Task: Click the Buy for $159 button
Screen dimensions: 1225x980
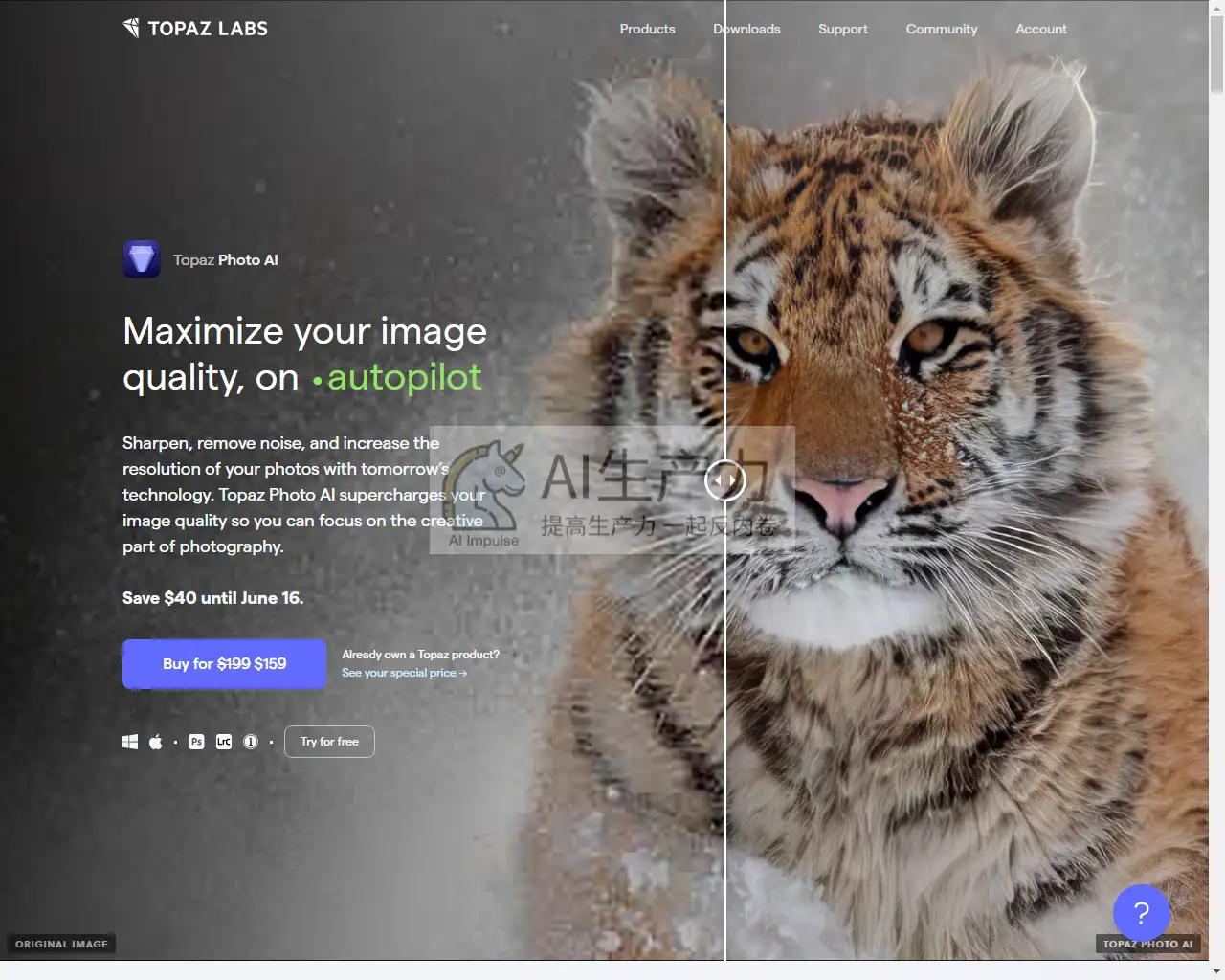Action: point(225,664)
